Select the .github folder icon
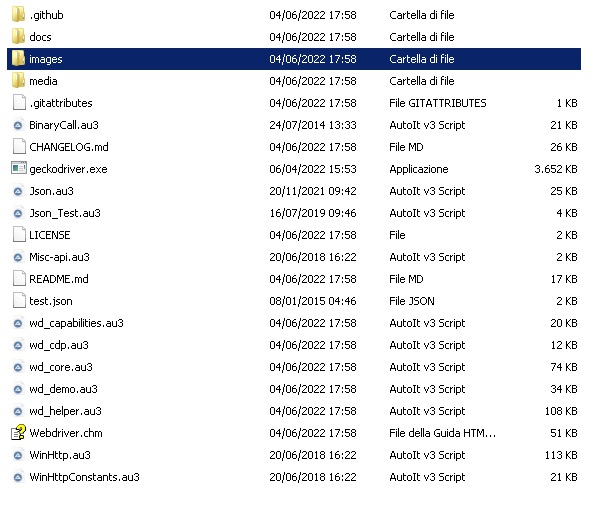 tap(18, 15)
